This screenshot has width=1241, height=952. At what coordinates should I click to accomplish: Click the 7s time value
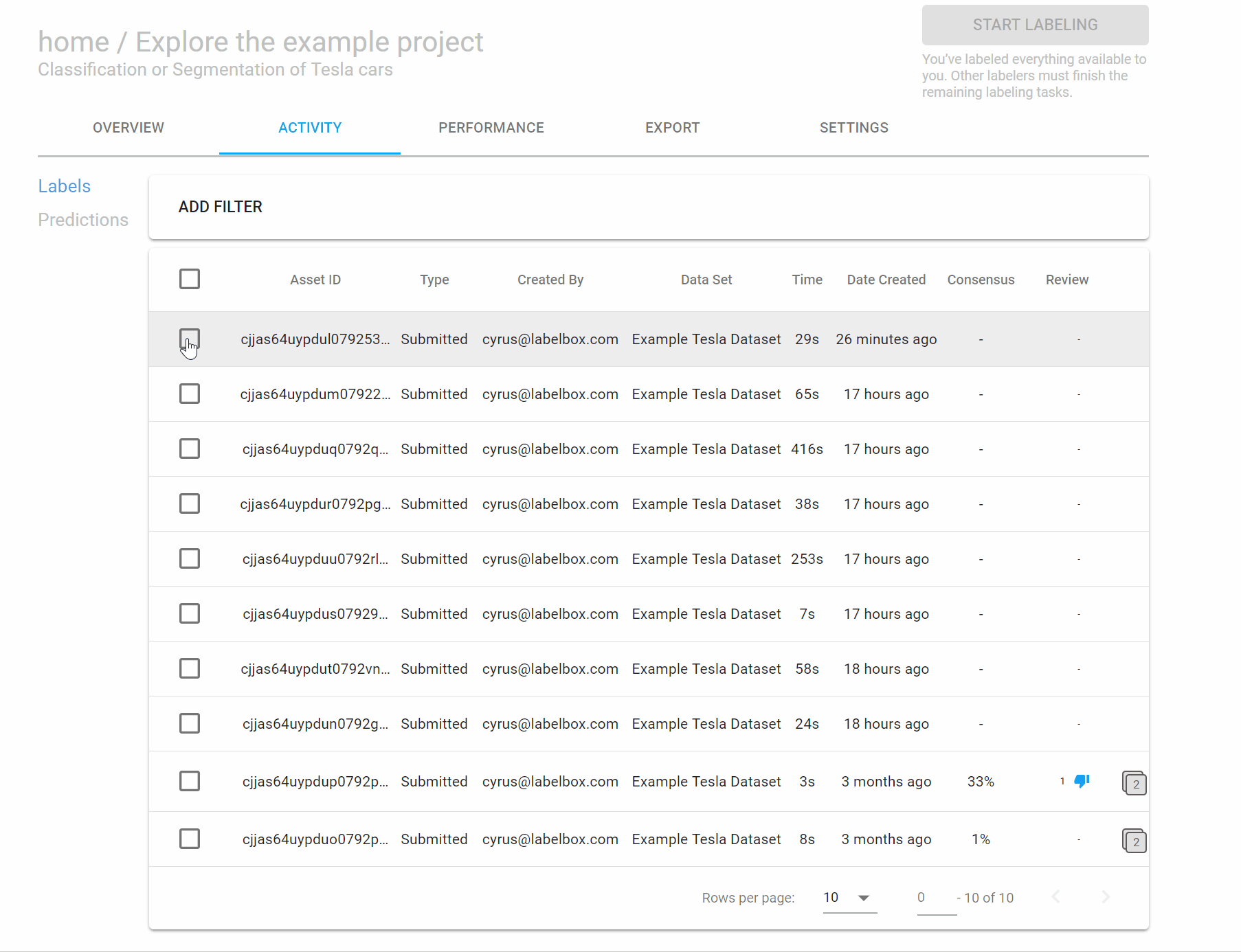pyautogui.click(x=807, y=614)
